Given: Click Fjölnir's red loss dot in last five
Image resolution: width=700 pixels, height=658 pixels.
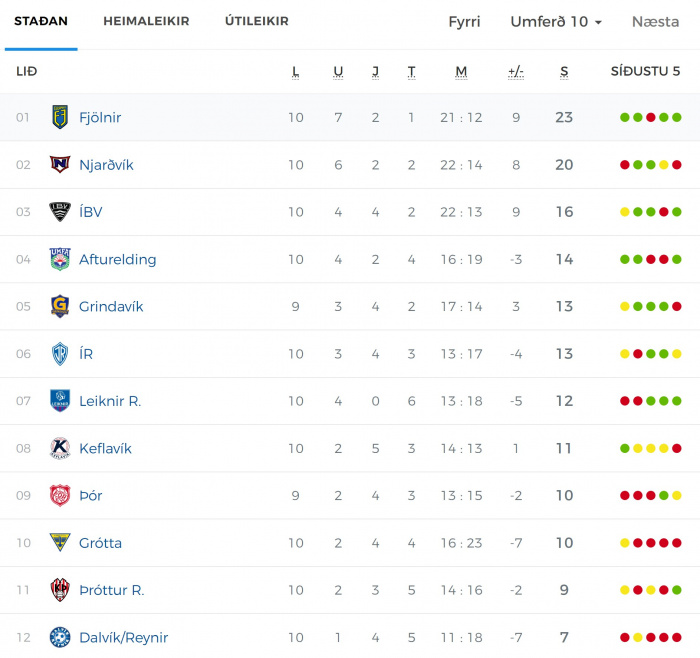Looking at the screenshot, I should coord(651,117).
